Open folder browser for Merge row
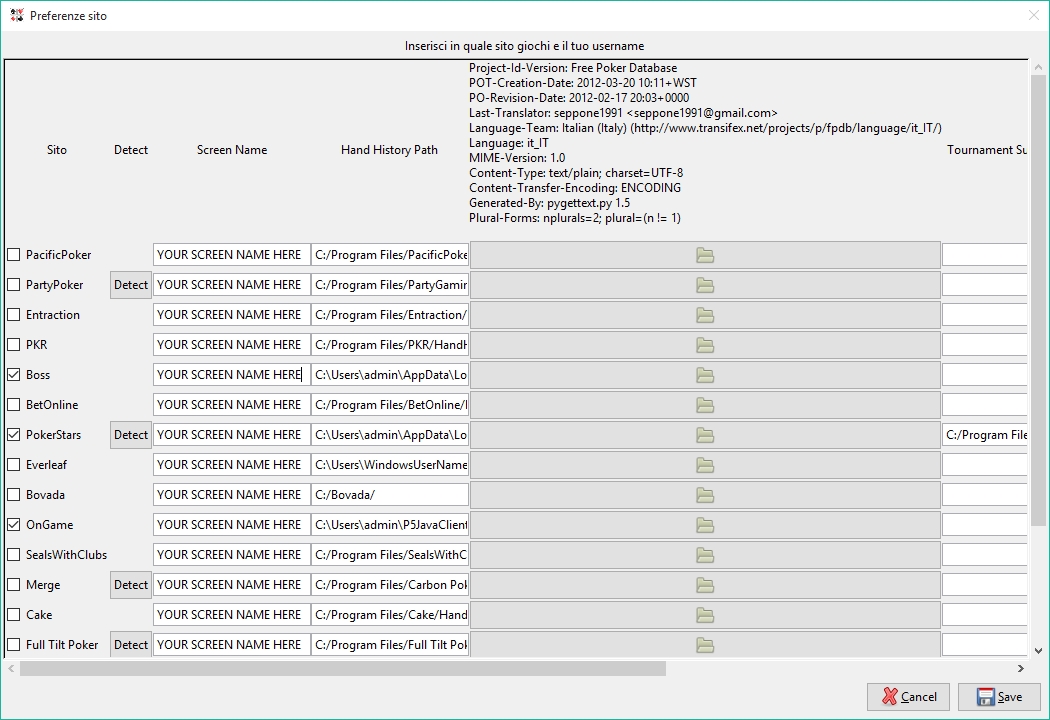This screenshot has height=720, width=1050. [x=705, y=585]
